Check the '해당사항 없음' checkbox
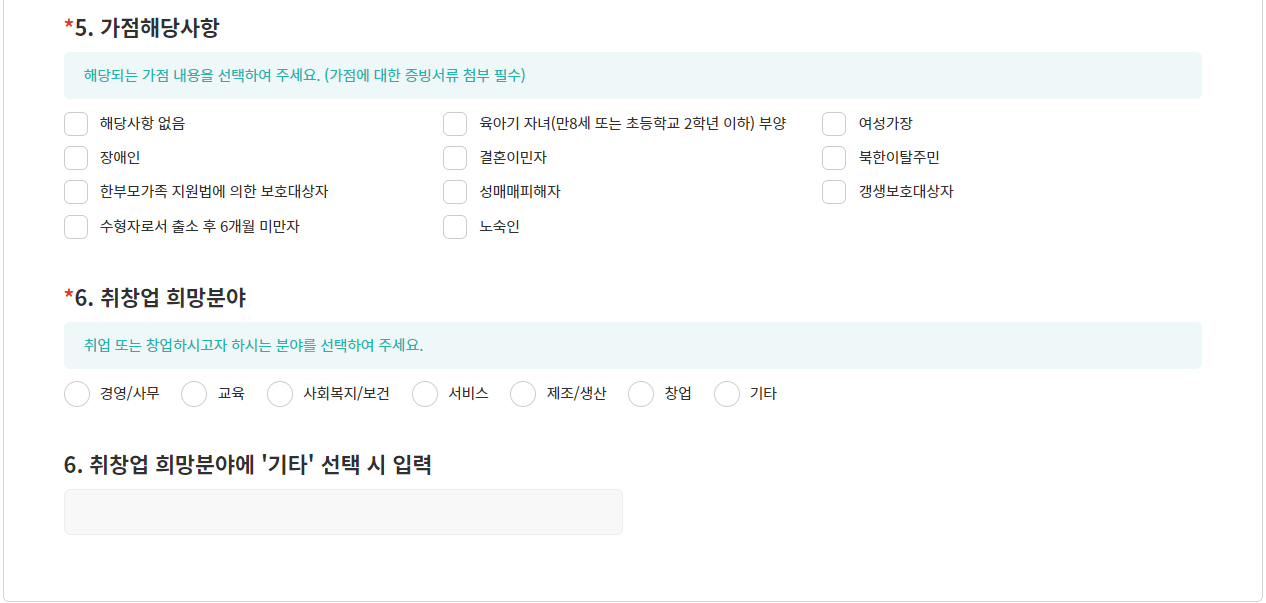Viewport: 1266px width, 603px height. click(x=76, y=123)
